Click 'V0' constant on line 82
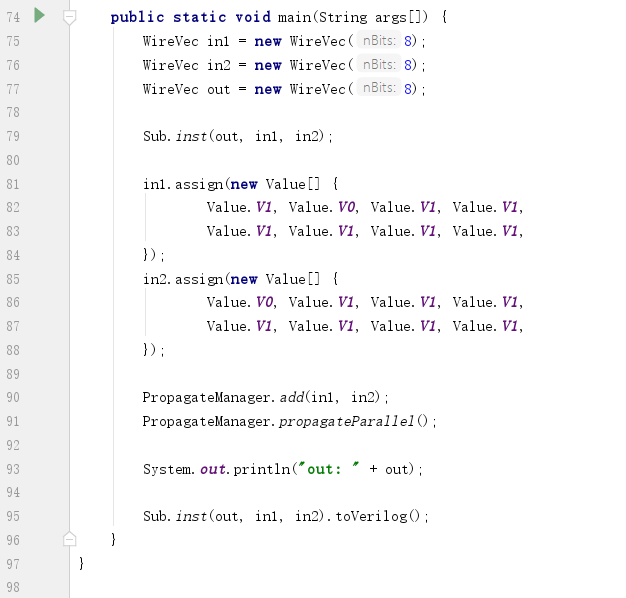Image resolution: width=626 pixels, height=598 pixels. pos(347,207)
